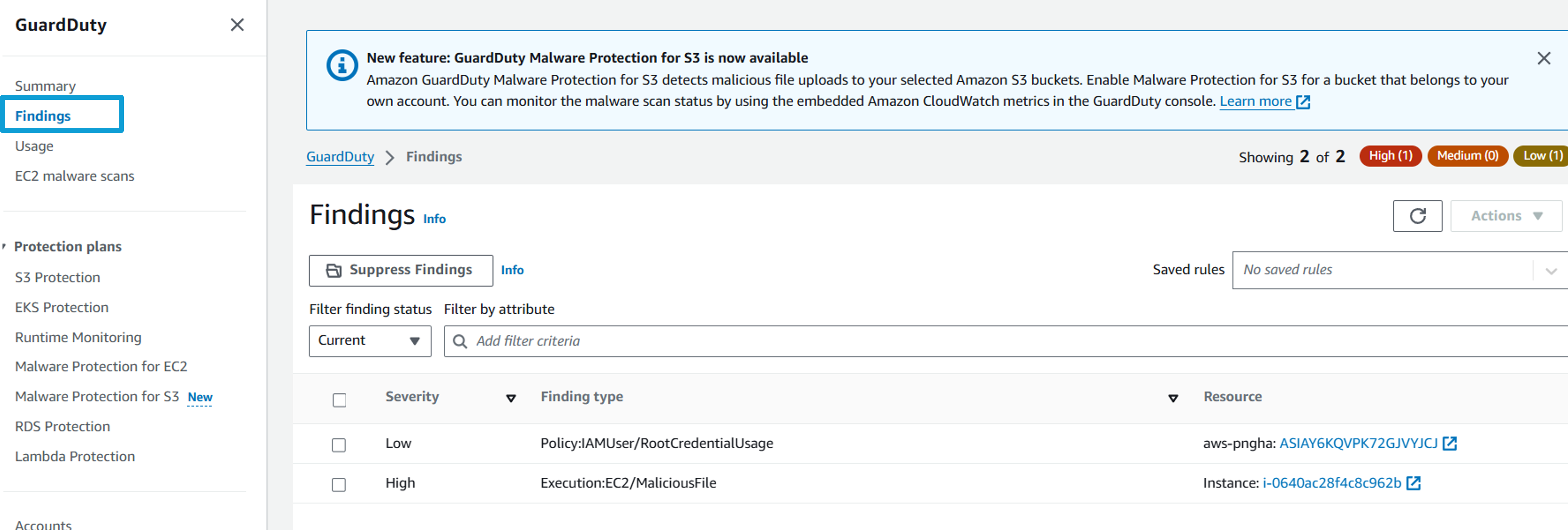Click the Suppress Findings button
This screenshot has width=1568, height=530.
pyautogui.click(x=401, y=270)
